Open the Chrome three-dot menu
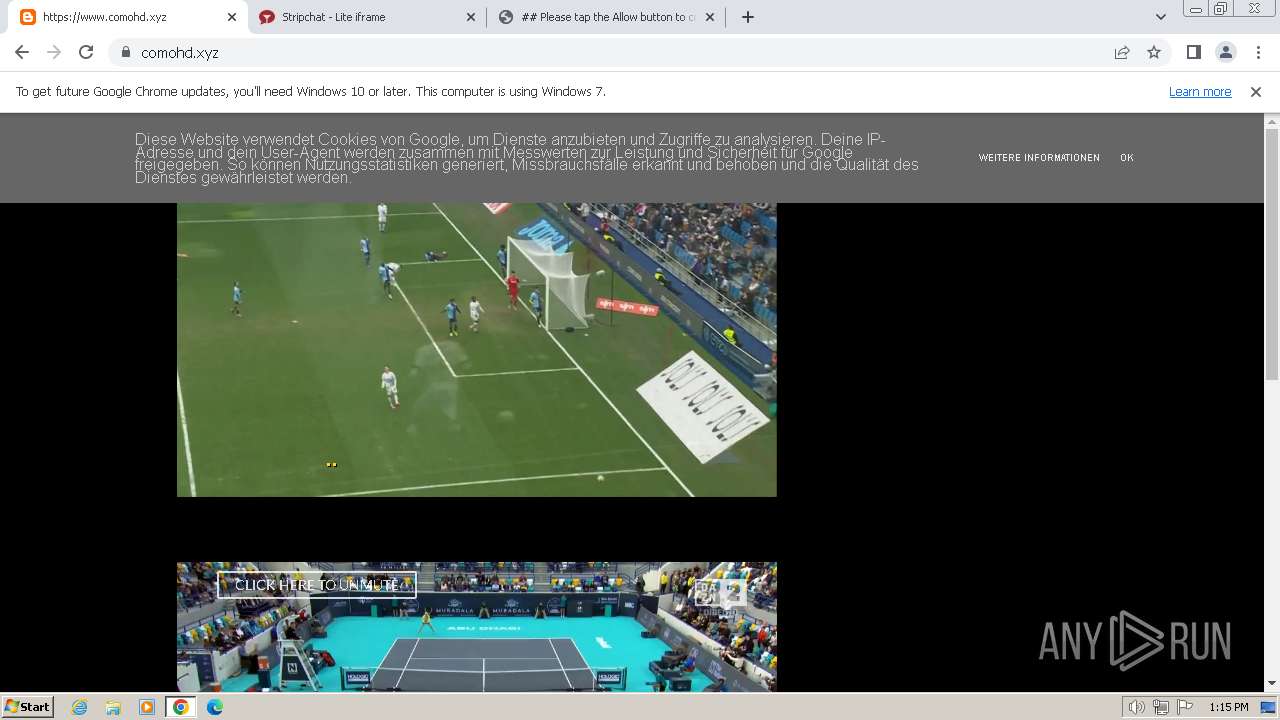1280x720 pixels. 1258,53
